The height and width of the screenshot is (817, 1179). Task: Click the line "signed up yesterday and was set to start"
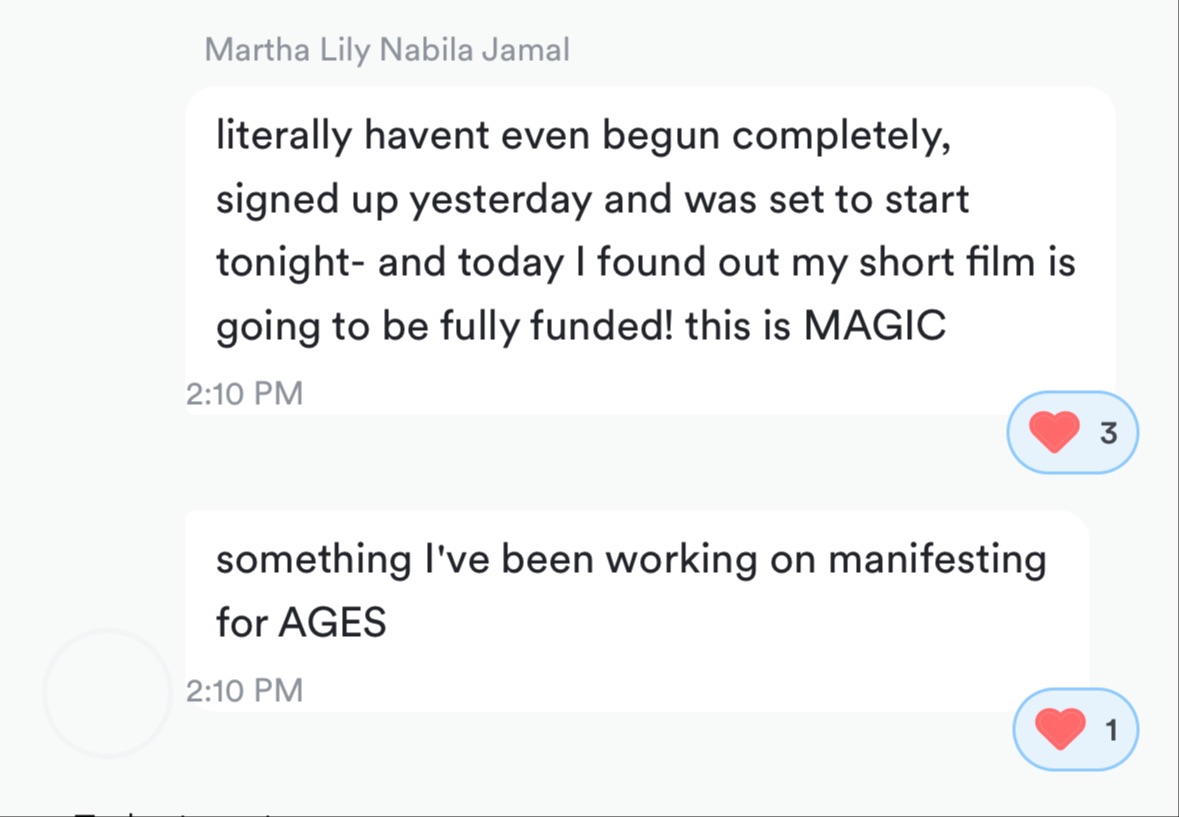592,199
